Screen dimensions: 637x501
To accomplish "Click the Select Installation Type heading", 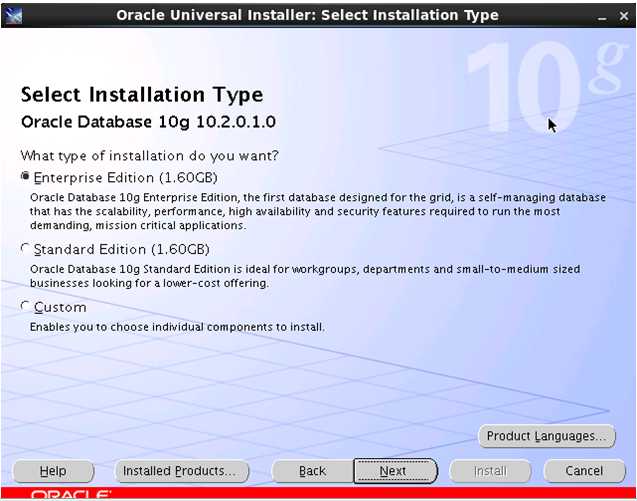I will click(142, 95).
